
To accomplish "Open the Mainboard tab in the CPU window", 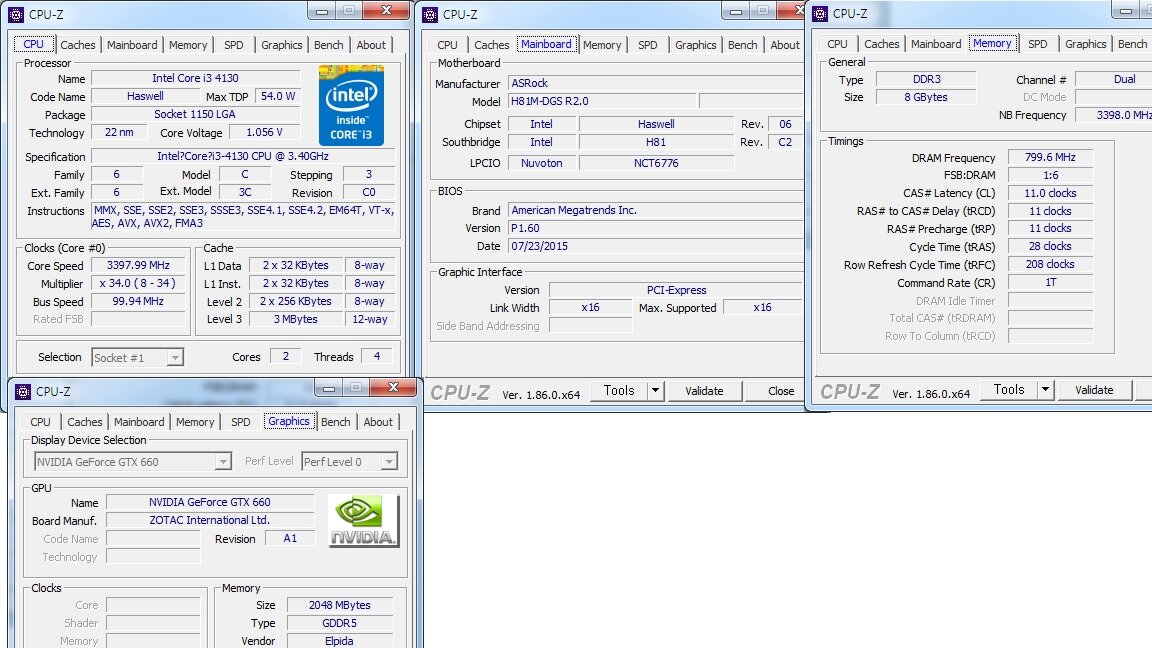I will point(132,45).
